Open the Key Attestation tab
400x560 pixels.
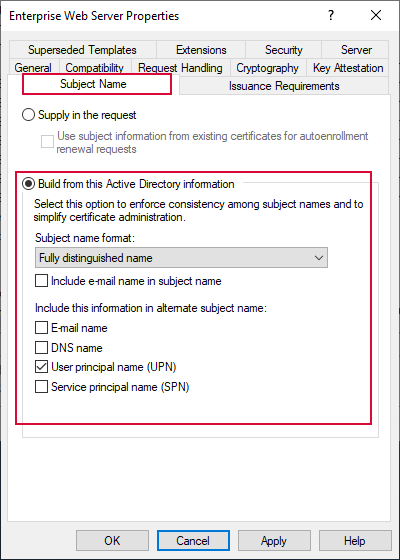tap(348, 68)
